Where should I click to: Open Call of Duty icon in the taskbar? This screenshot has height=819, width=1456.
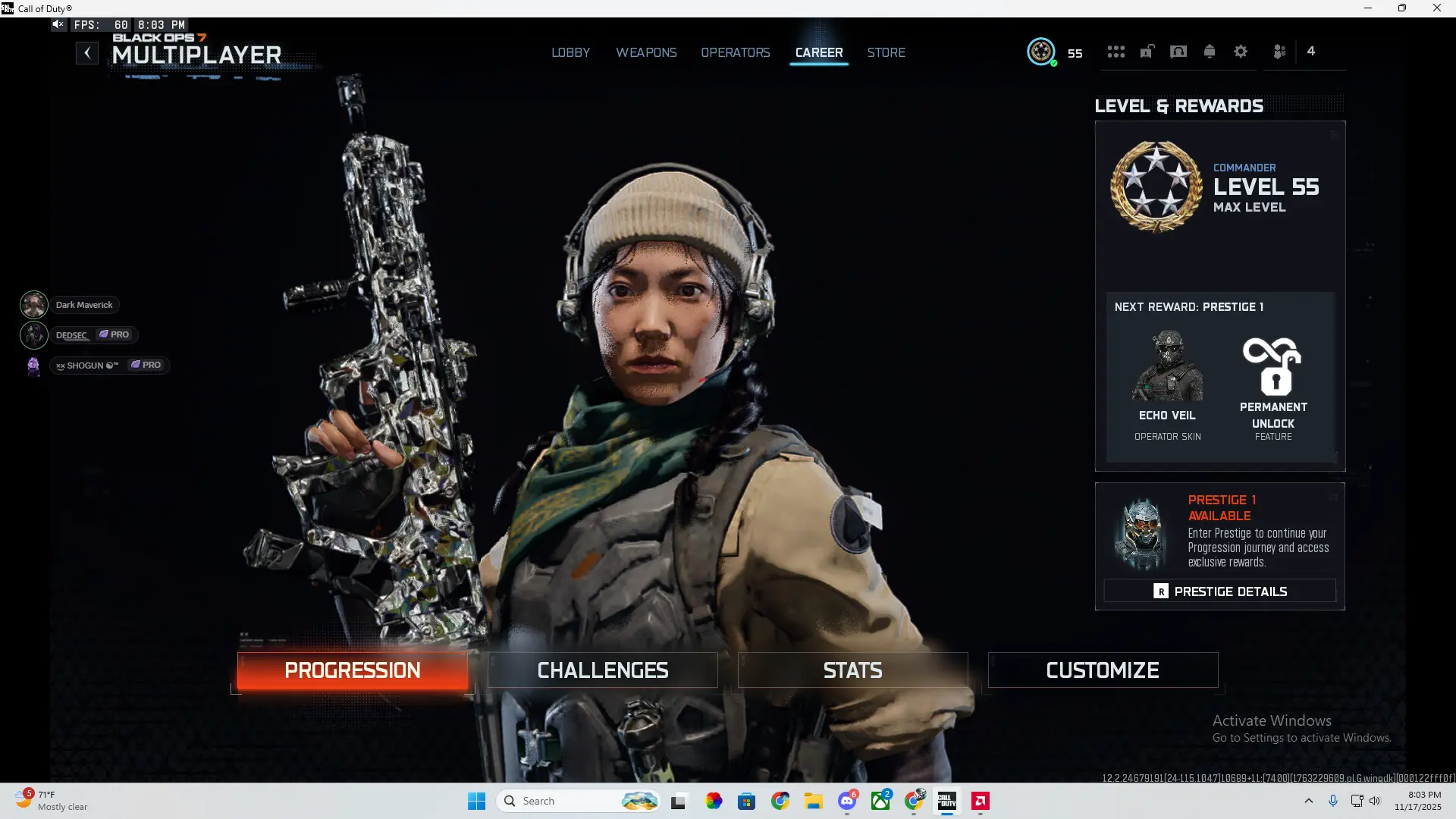(x=946, y=801)
